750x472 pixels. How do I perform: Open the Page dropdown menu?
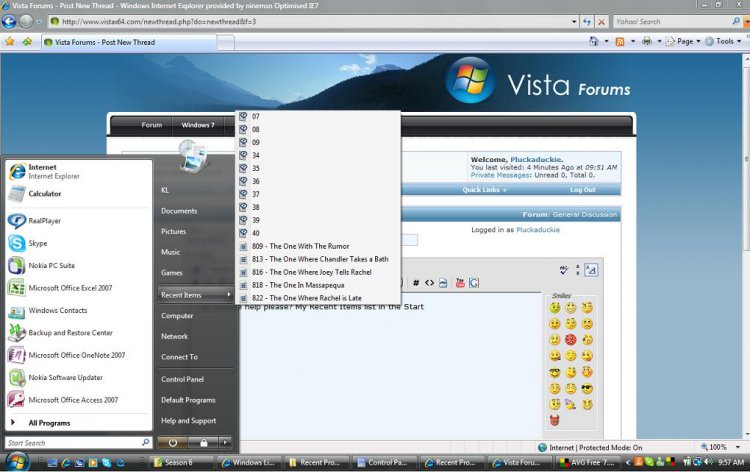pyautogui.click(x=684, y=42)
